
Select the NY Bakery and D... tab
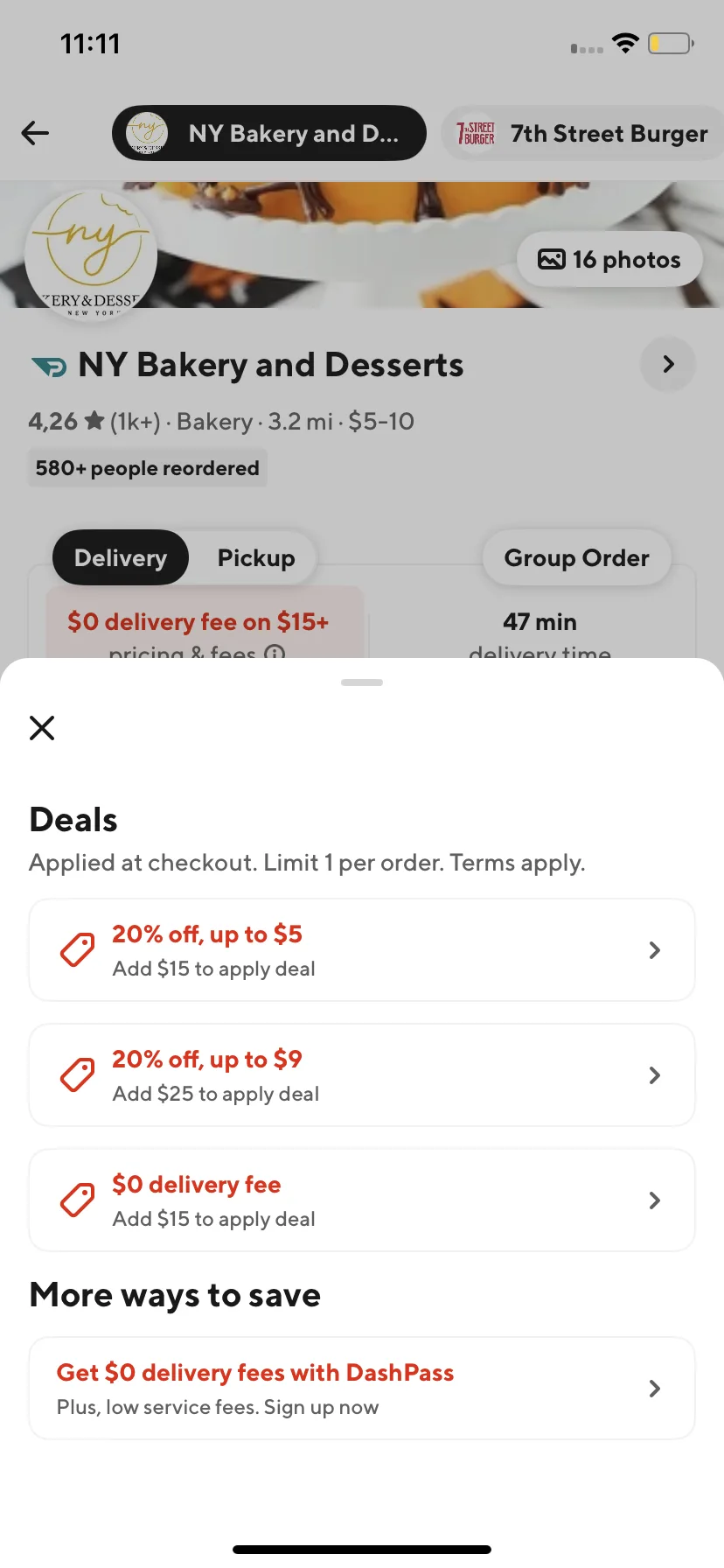point(269,133)
